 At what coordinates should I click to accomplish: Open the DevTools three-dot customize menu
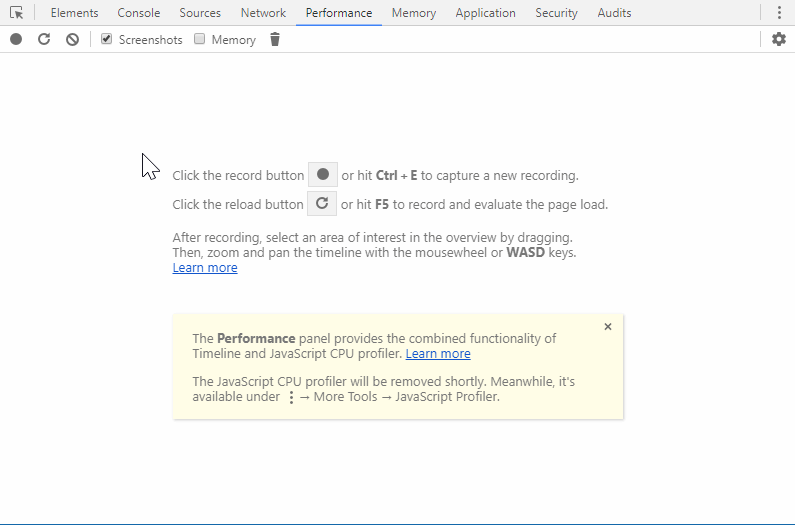[778, 13]
